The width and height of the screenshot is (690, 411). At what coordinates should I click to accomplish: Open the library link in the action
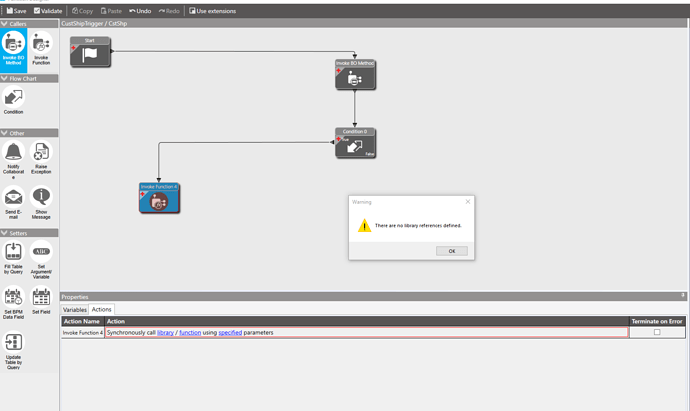point(165,333)
